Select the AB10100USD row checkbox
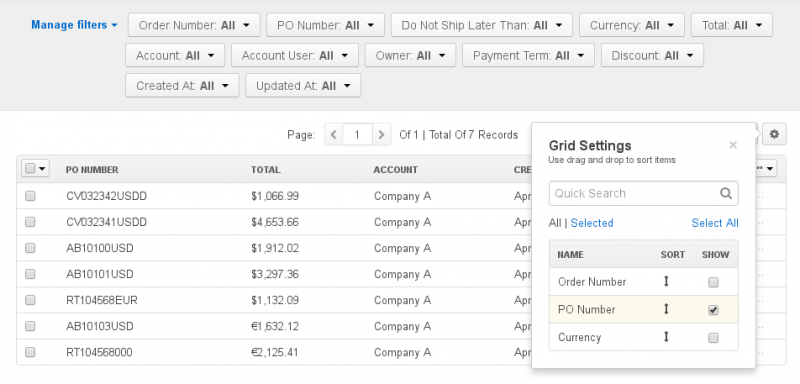The width and height of the screenshot is (800, 384). point(30,248)
